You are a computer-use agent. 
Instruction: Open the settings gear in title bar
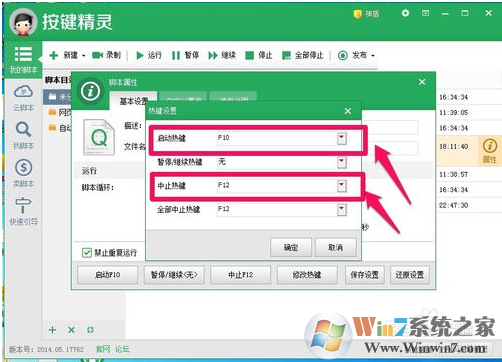pyautogui.click(x=405, y=13)
